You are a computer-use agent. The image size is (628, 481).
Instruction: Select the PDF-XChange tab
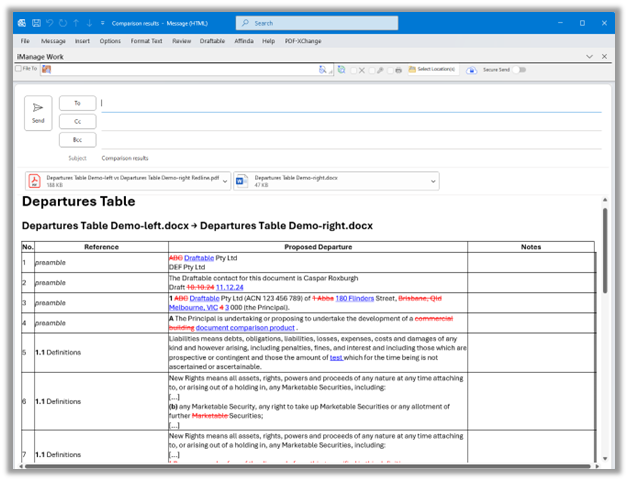coord(303,41)
